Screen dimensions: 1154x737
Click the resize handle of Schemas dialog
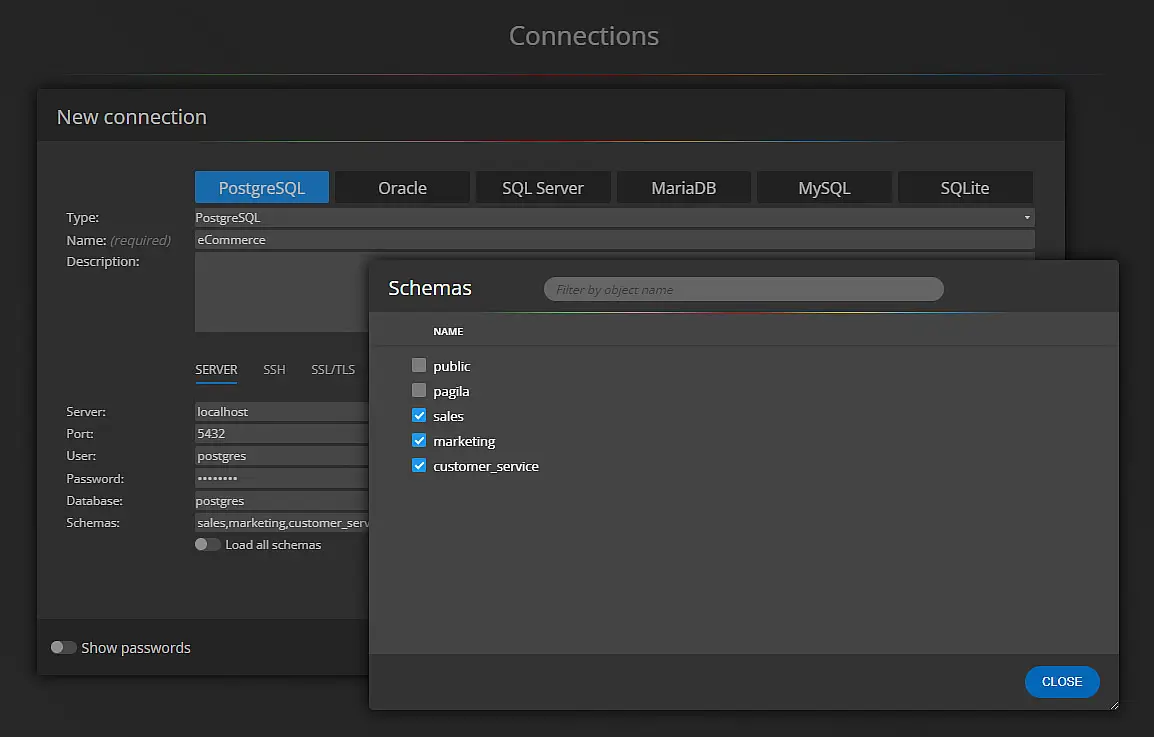click(x=1114, y=705)
